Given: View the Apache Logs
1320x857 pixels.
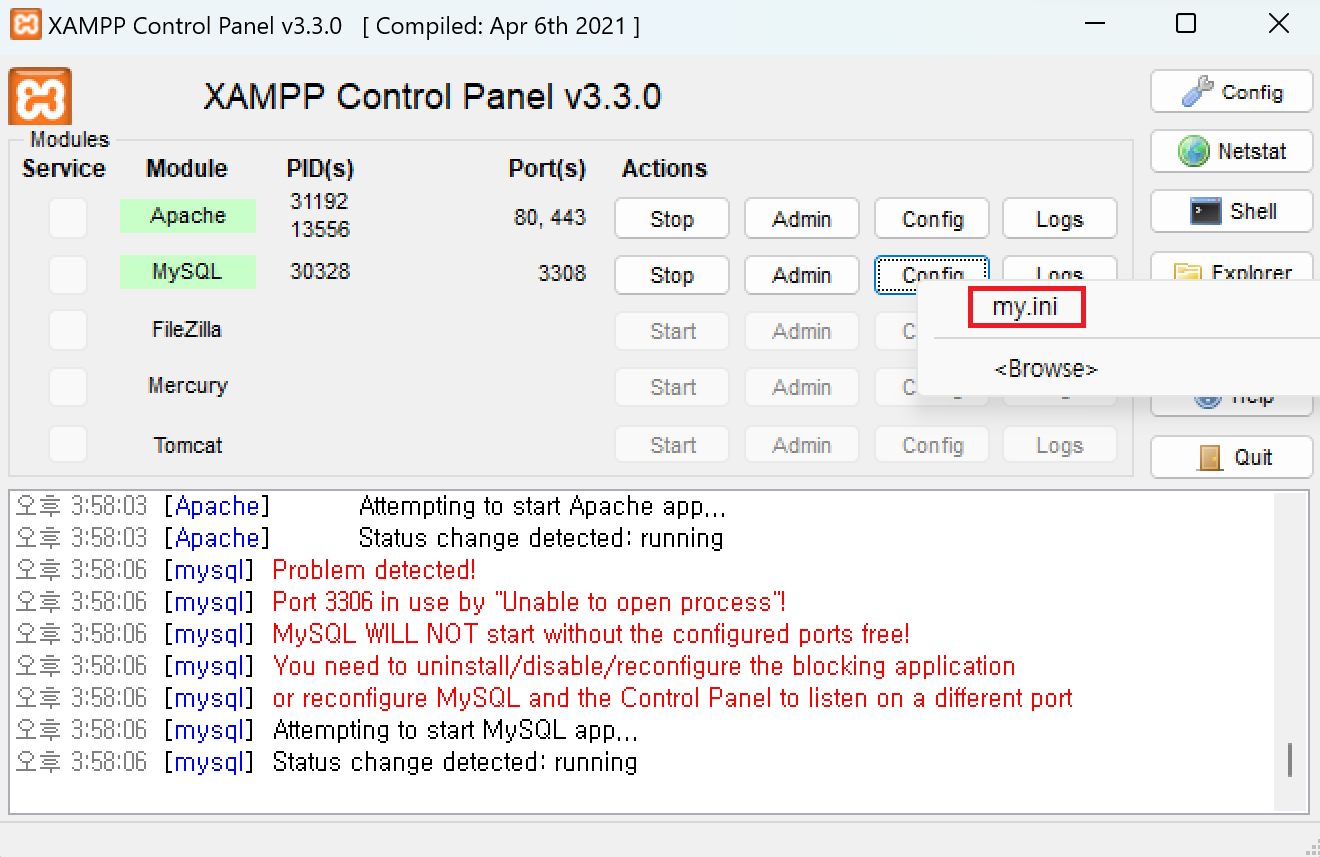Looking at the screenshot, I should (1059, 218).
